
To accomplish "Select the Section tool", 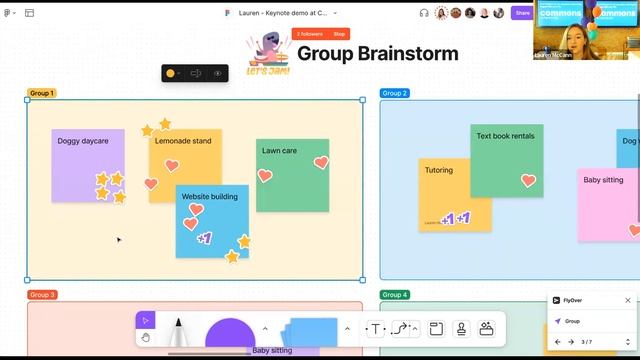I will pos(436,329).
